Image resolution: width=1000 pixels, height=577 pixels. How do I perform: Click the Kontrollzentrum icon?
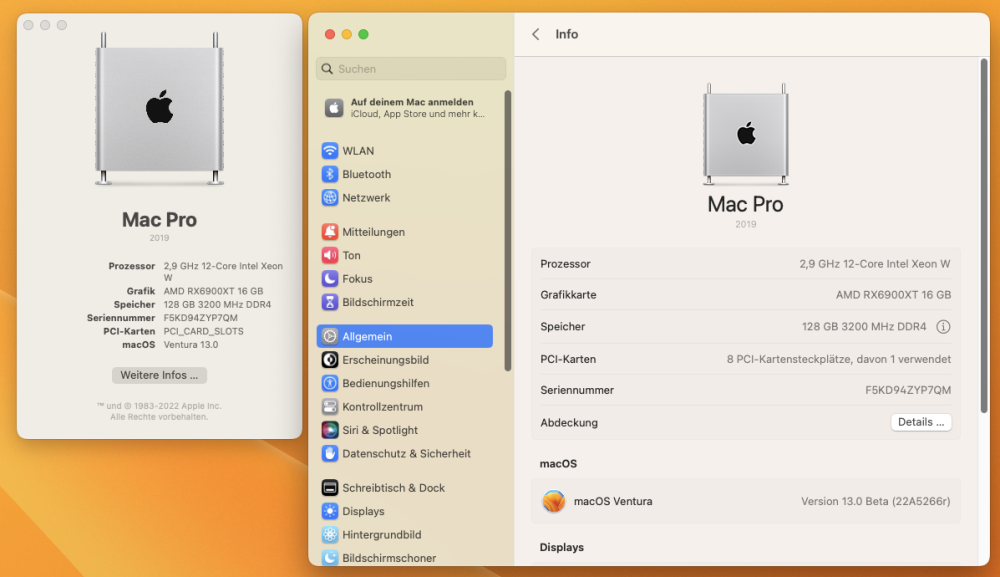[x=330, y=407]
